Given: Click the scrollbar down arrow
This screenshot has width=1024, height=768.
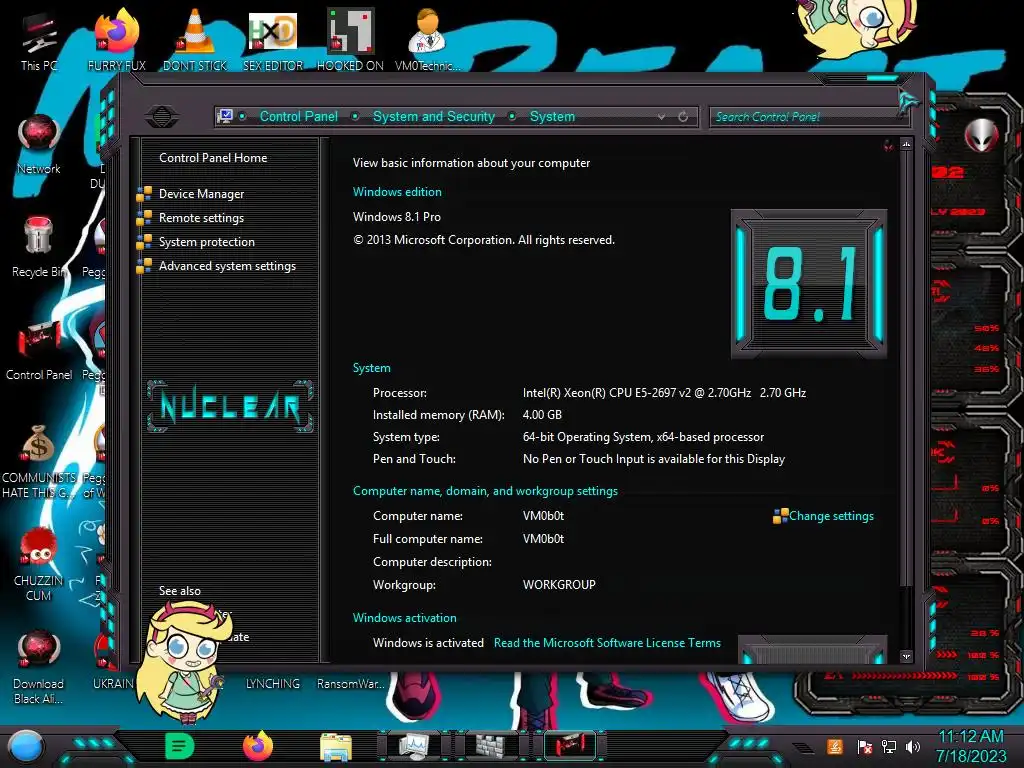Looking at the screenshot, I should click(x=906, y=656).
